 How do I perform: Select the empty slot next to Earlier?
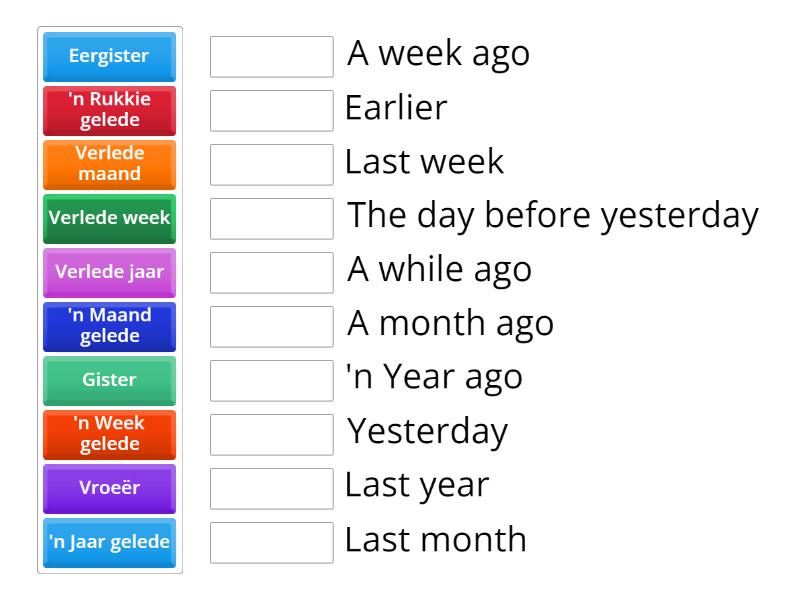click(x=272, y=111)
